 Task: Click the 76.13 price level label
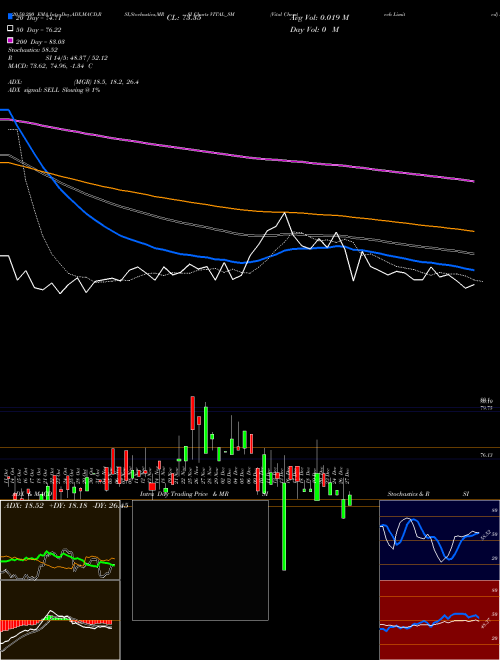click(x=487, y=455)
